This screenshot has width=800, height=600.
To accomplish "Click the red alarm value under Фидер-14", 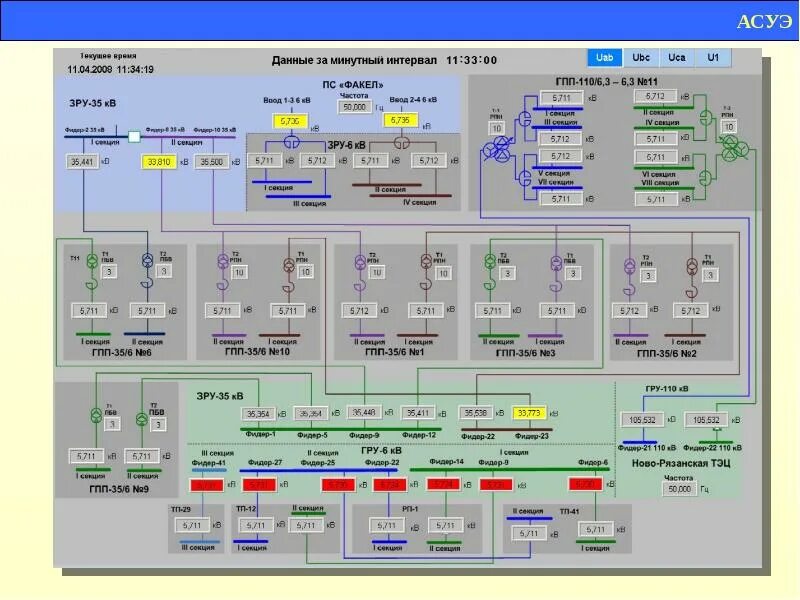I will pos(443,484).
